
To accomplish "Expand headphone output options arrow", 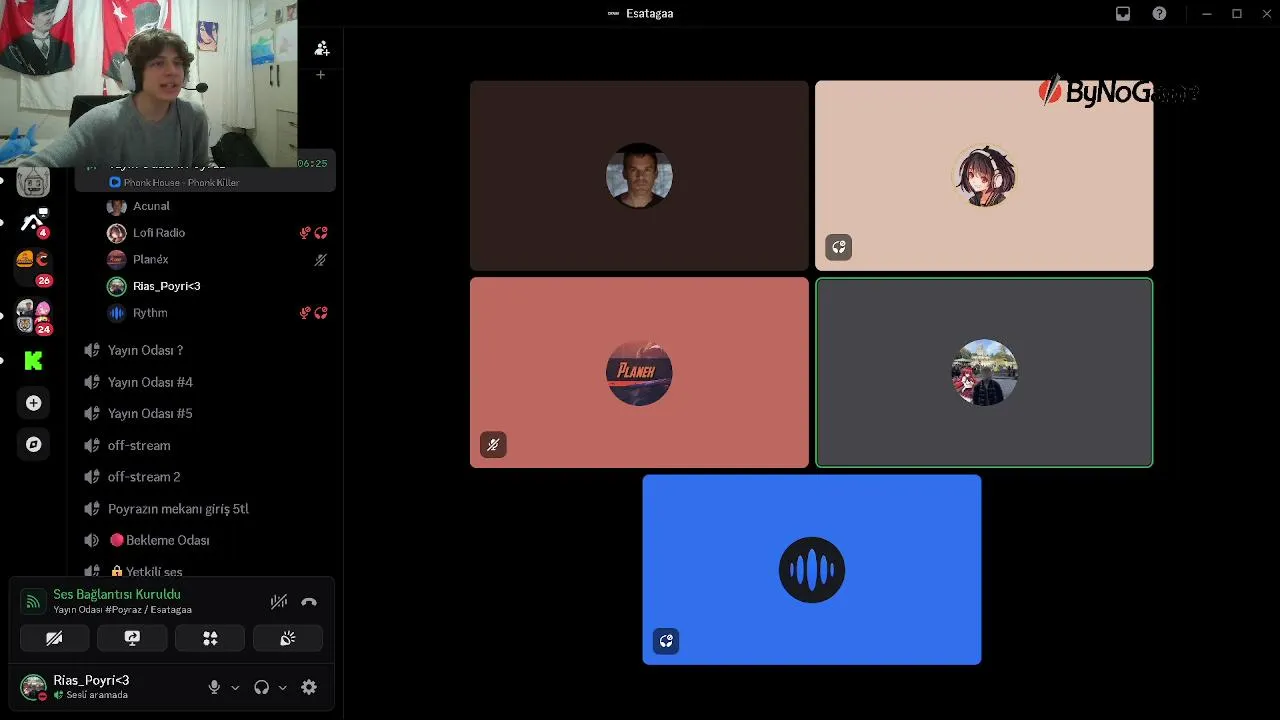I will pos(282,688).
